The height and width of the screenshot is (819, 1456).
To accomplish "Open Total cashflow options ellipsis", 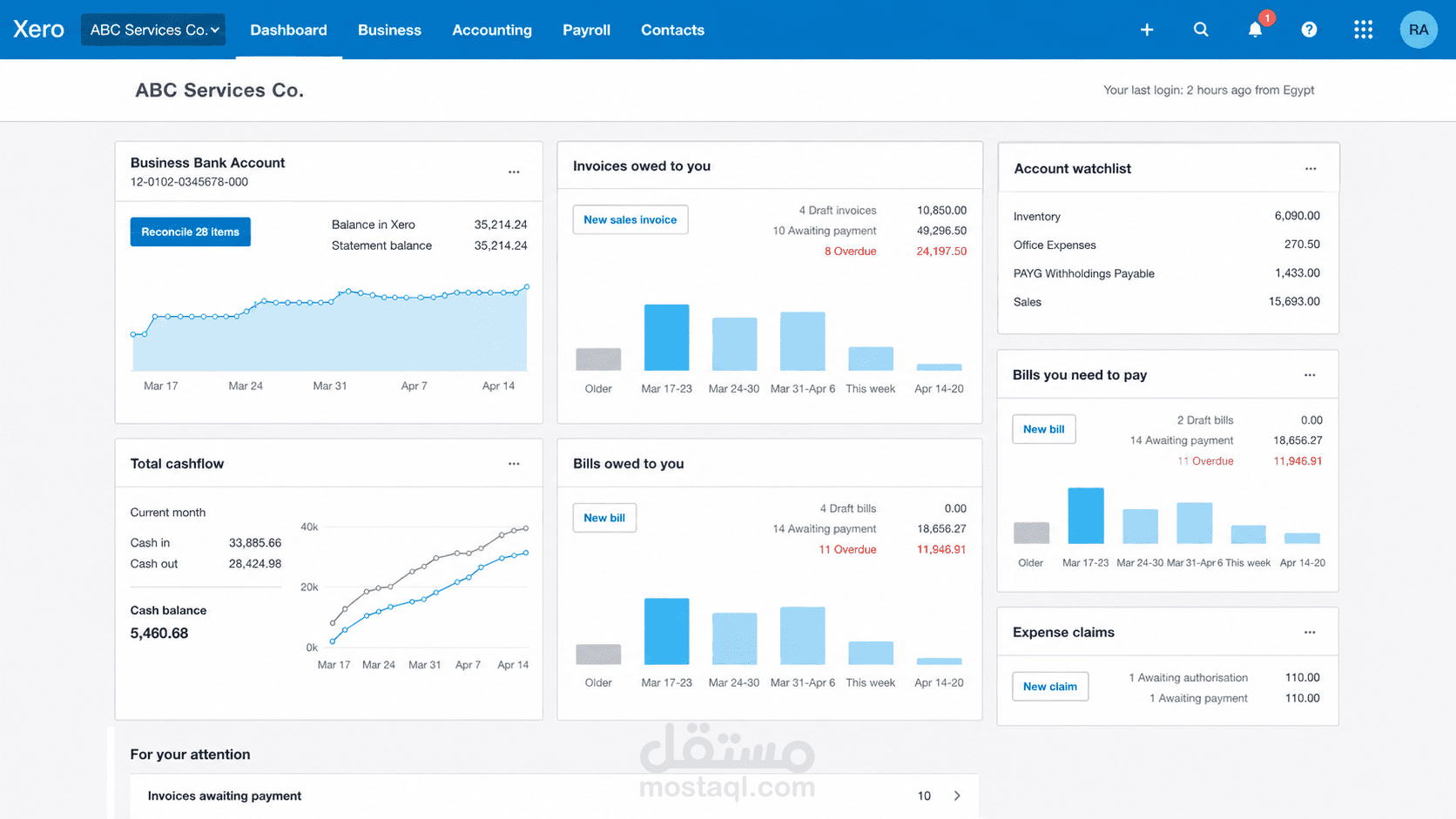I will click(x=514, y=464).
